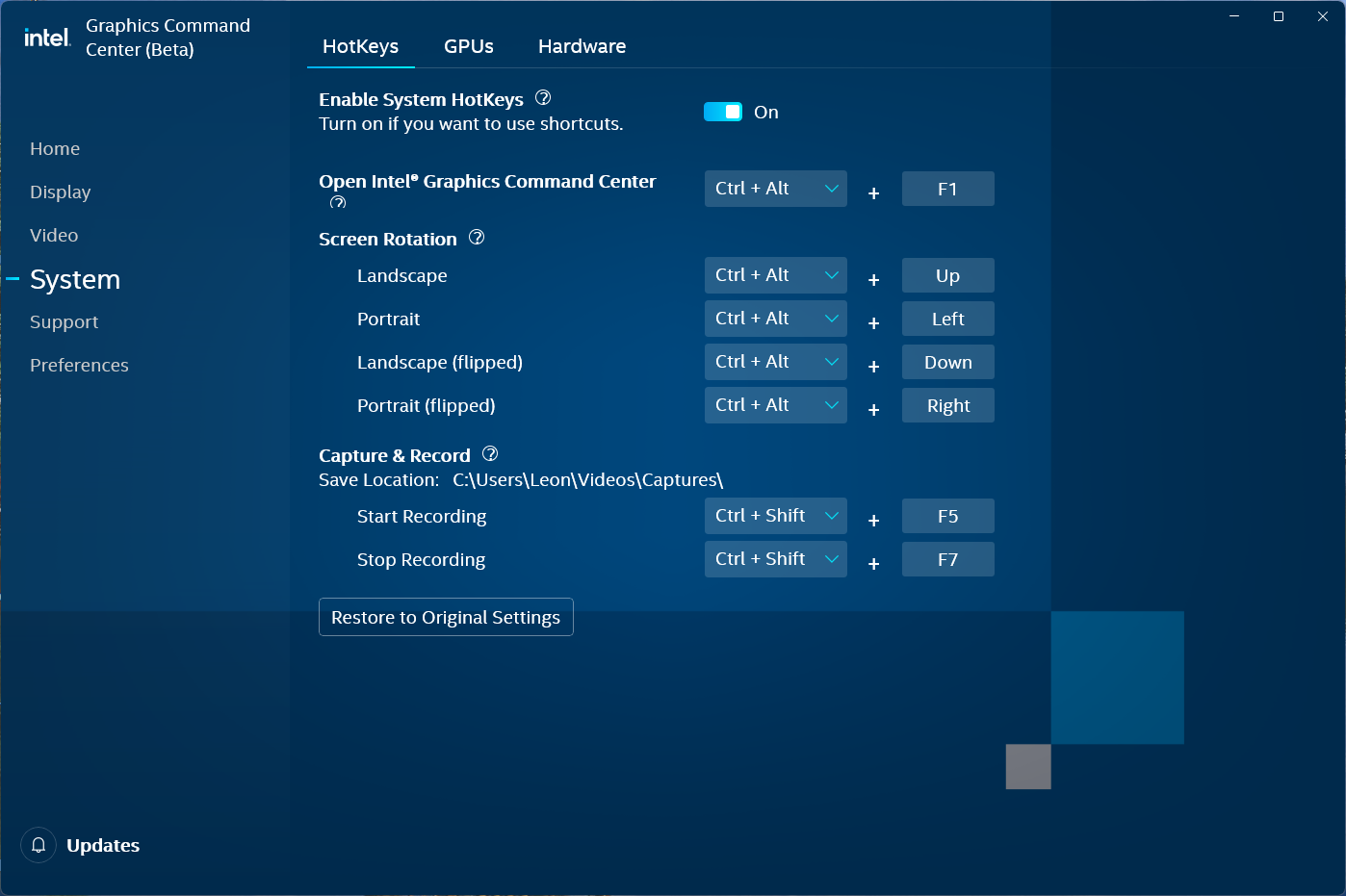Click help icon under Open Intel Graphics Command Center
Screen dimensions: 1346x896
coord(337,202)
